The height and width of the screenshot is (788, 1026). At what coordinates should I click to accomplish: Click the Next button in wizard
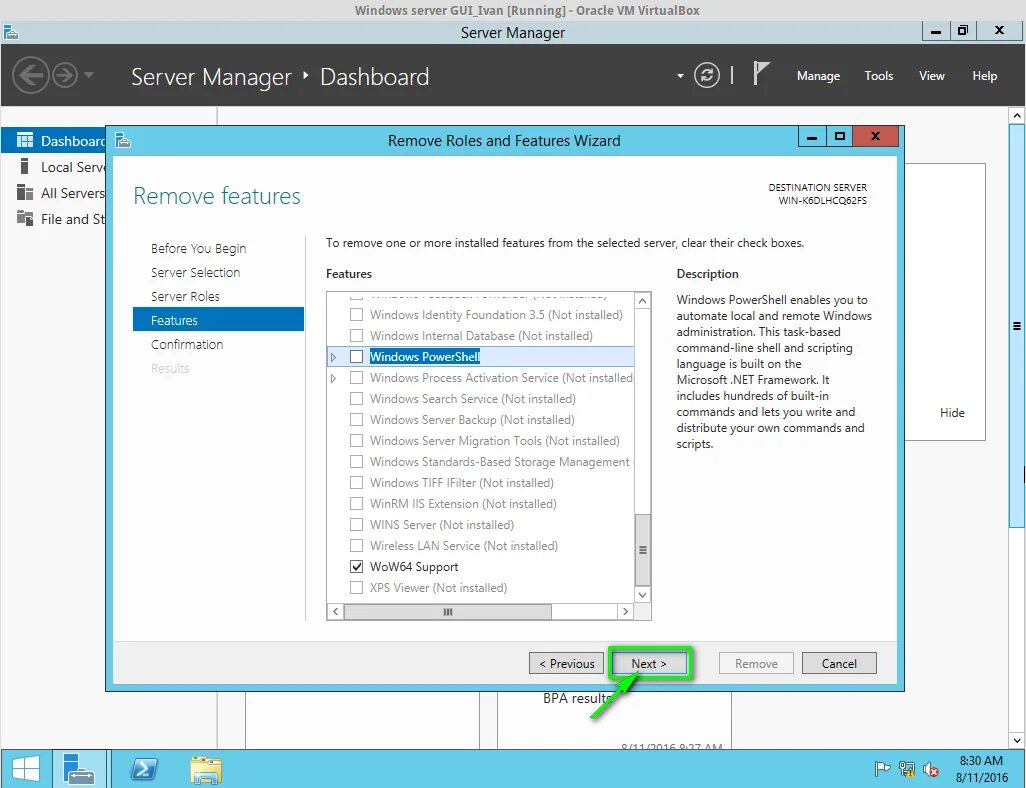(649, 664)
